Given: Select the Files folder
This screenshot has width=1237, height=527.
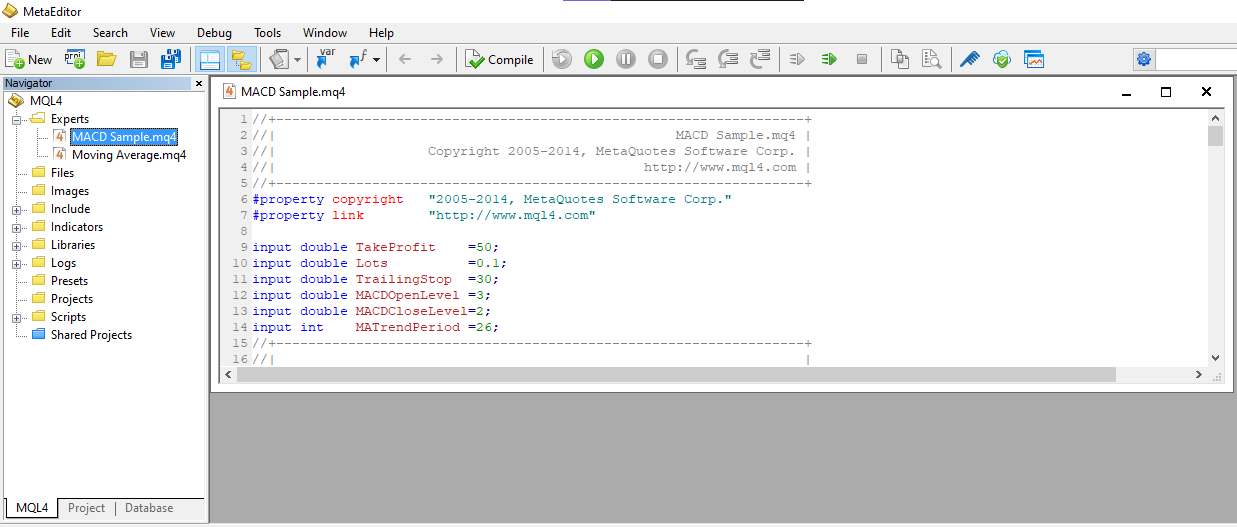Looking at the screenshot, I should point(62,173).
